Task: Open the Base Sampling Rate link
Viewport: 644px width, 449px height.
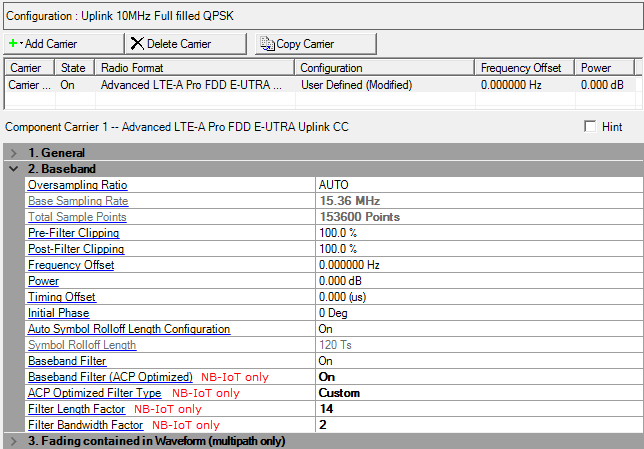Action: click(x=78, y=201)
